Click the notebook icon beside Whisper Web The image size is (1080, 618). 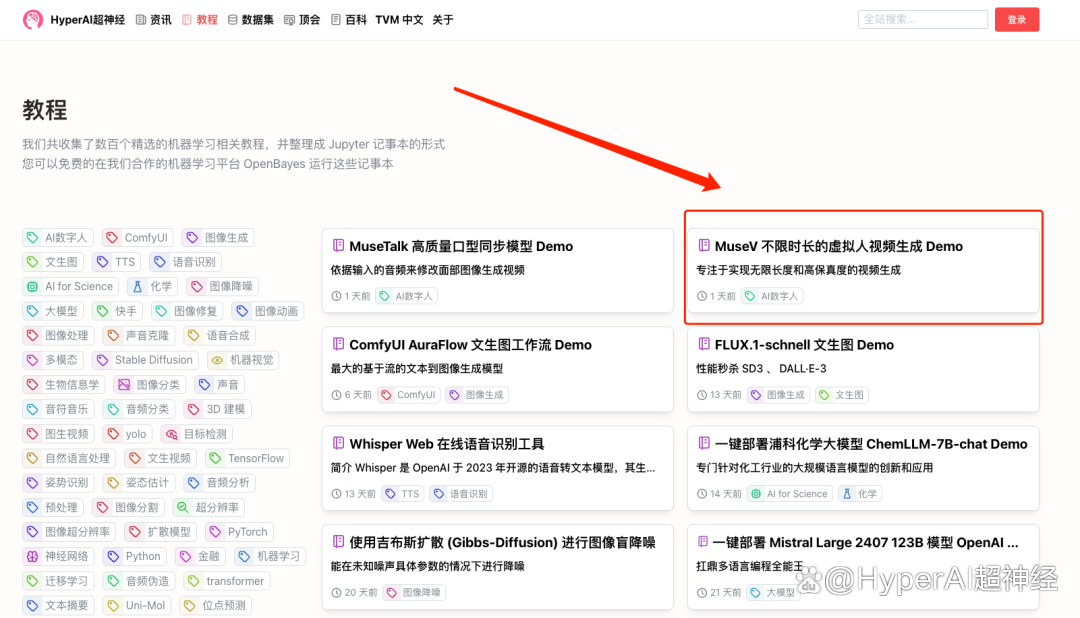(x=338, y=443)
